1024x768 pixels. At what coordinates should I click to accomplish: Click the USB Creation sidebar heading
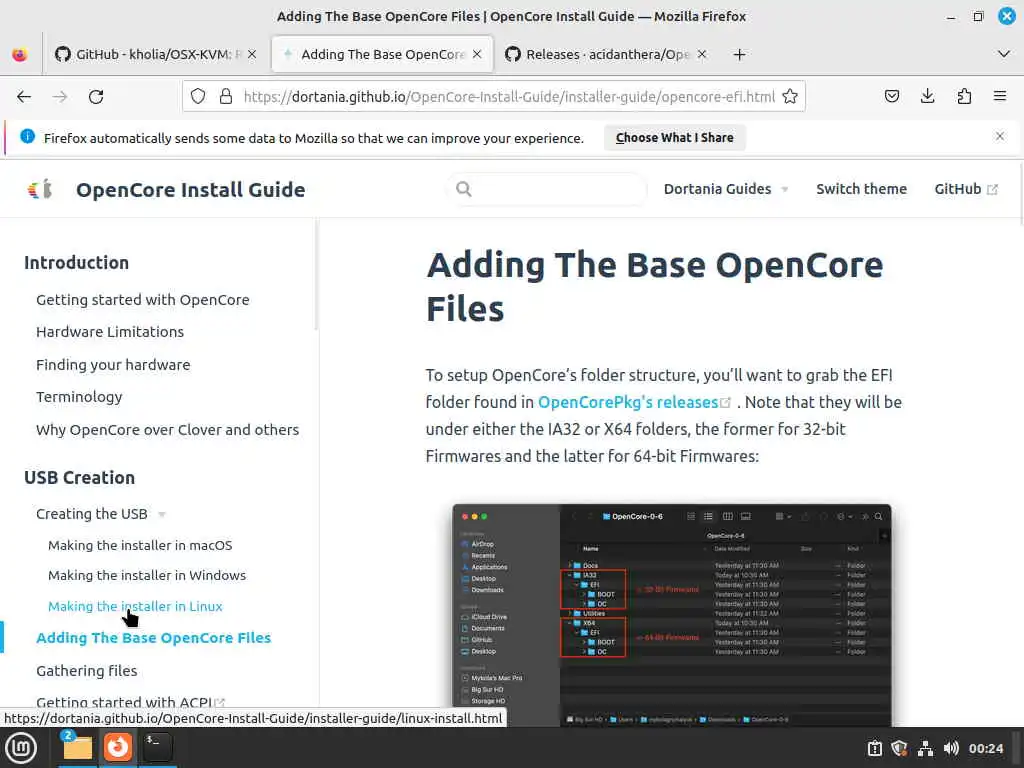pos(80,477)
